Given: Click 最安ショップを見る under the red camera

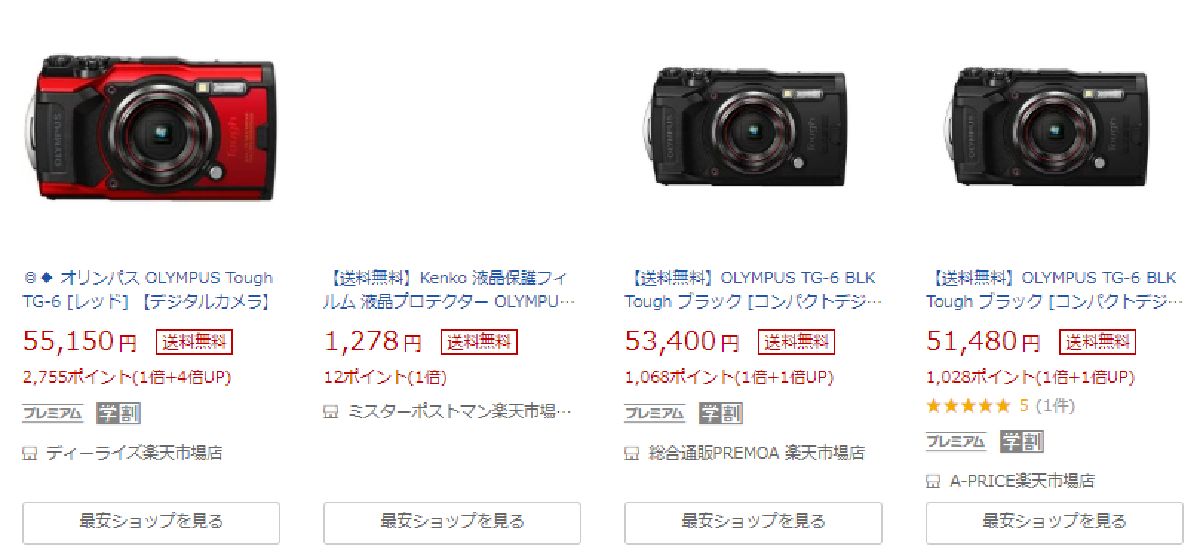Looking at the screenshot, I should (x=151, y=522).
